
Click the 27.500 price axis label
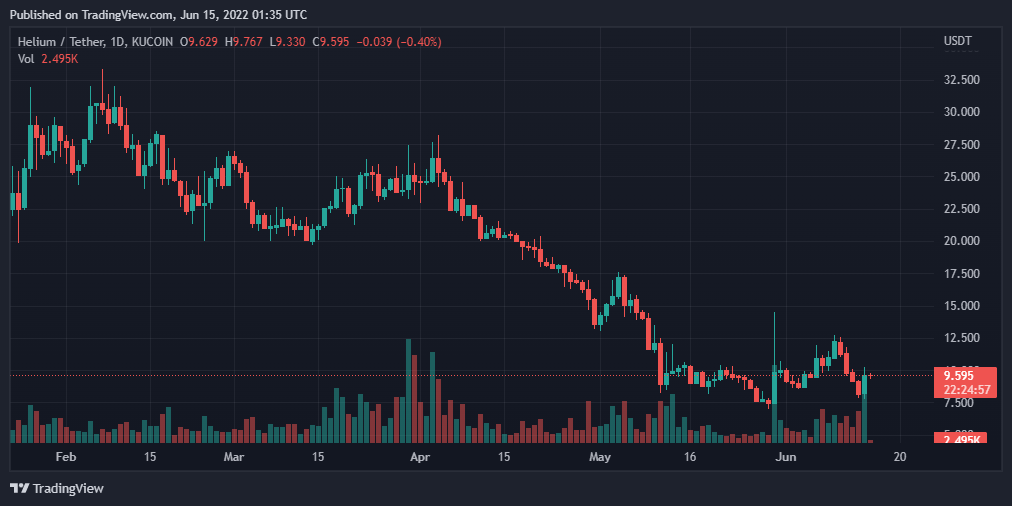coord(962,145)
